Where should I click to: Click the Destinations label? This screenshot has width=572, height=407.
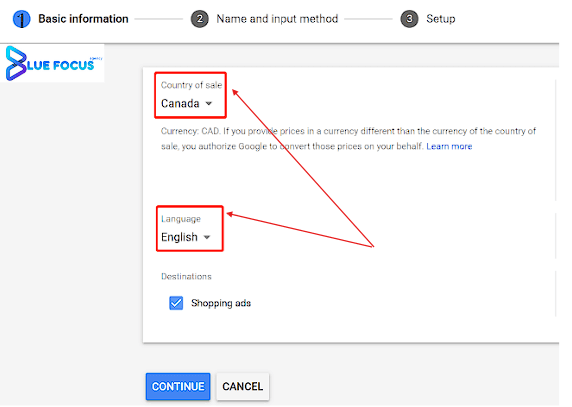(x=186, y=276)
